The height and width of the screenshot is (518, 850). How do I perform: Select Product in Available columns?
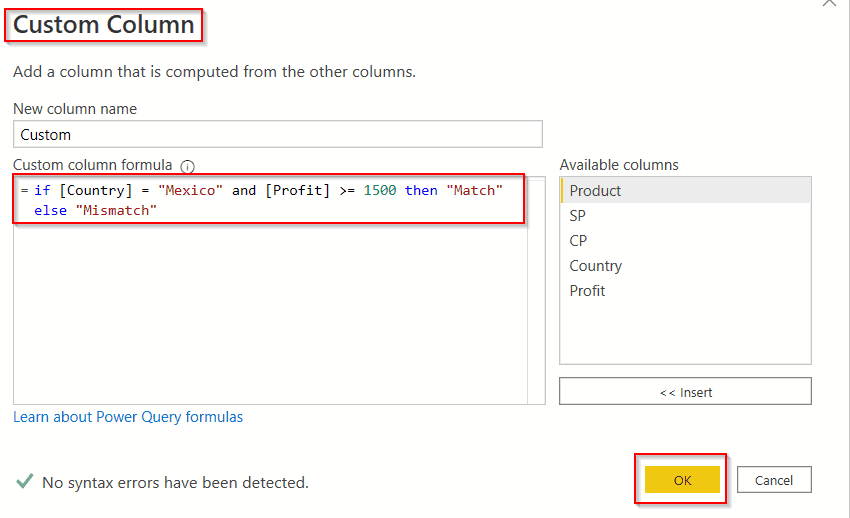click(x=685, y=191)
